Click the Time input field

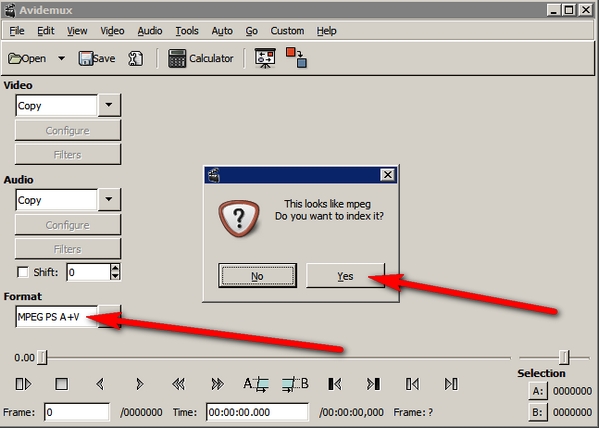point(257,412)
